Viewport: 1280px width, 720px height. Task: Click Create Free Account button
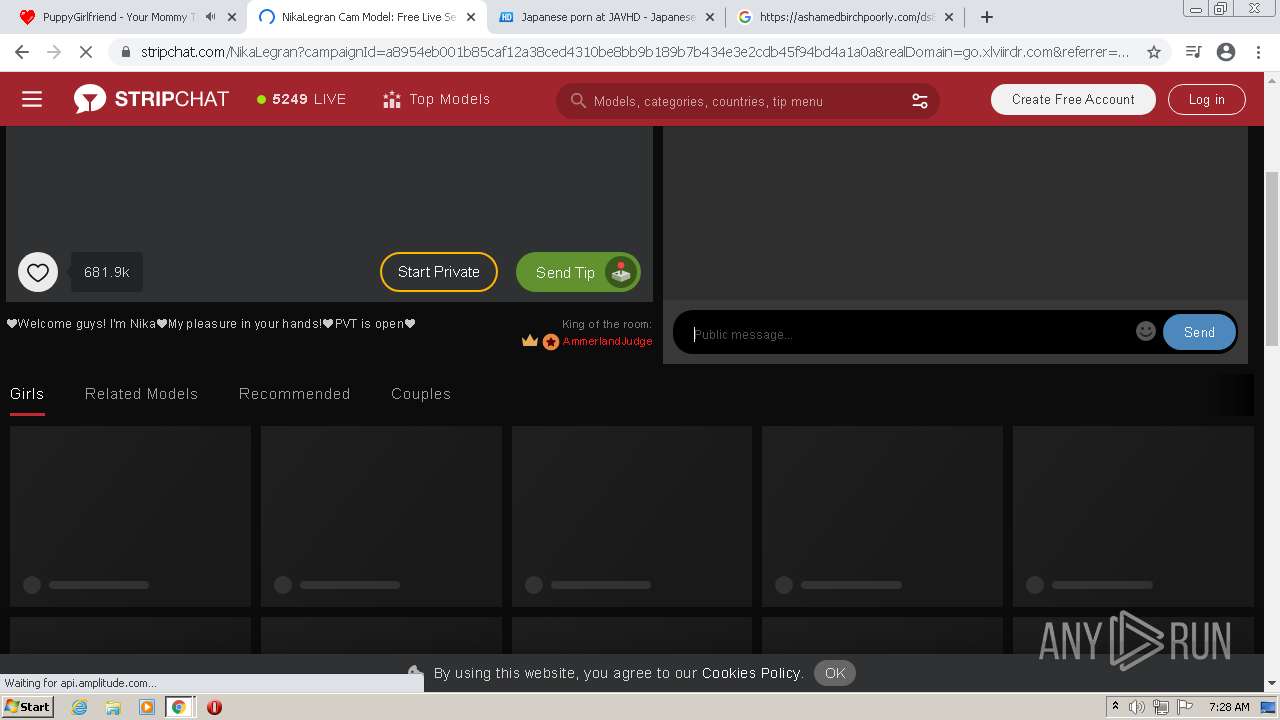(x=1073, y=99)
